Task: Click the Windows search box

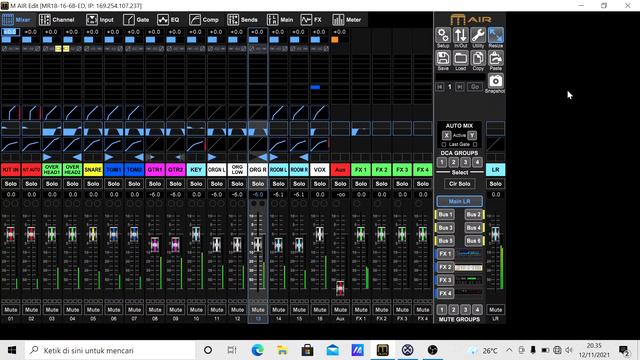Action: (x=110, y=350)
